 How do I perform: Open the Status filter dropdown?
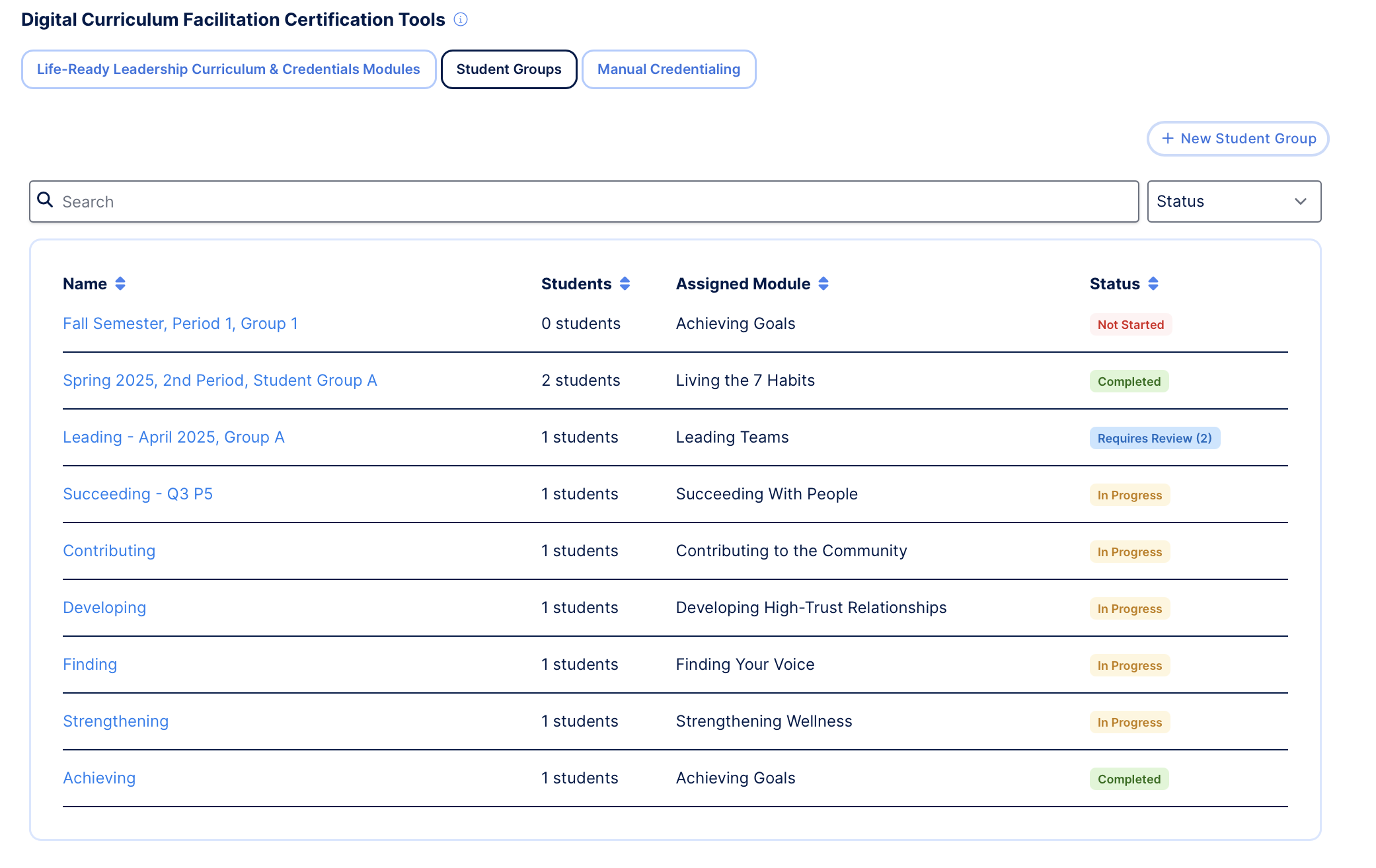point(1233,201)
